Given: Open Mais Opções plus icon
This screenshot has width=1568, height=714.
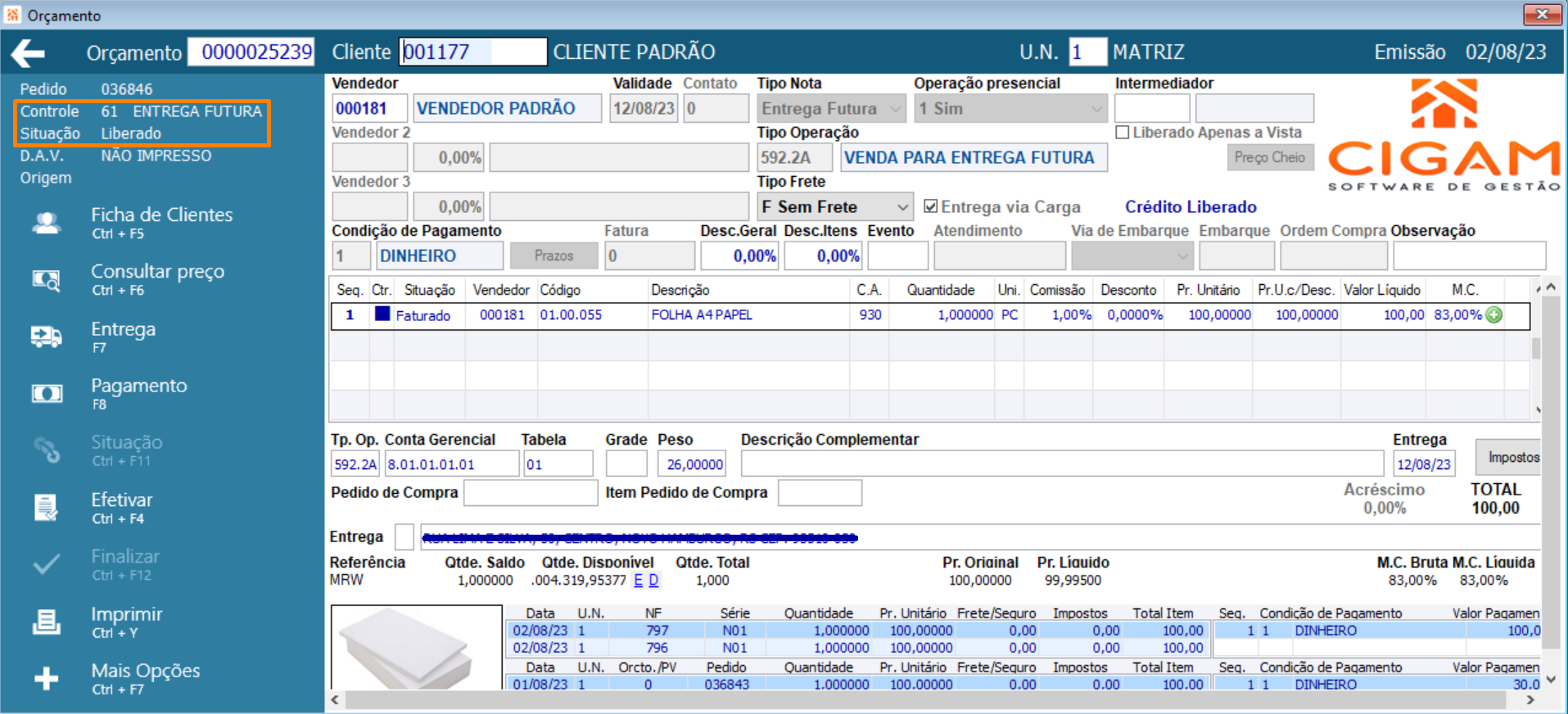Looking at the screenshot, I should tap(47, 678).
